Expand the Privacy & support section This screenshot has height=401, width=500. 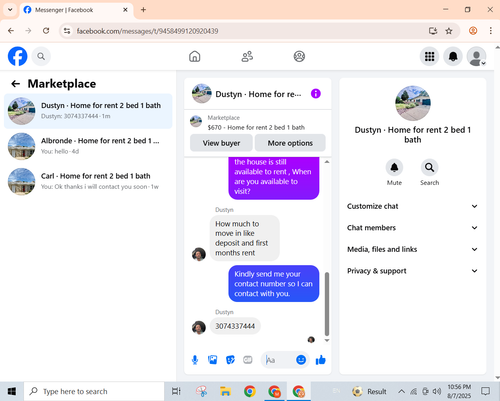pyautogui.click(x=413, y=271)
